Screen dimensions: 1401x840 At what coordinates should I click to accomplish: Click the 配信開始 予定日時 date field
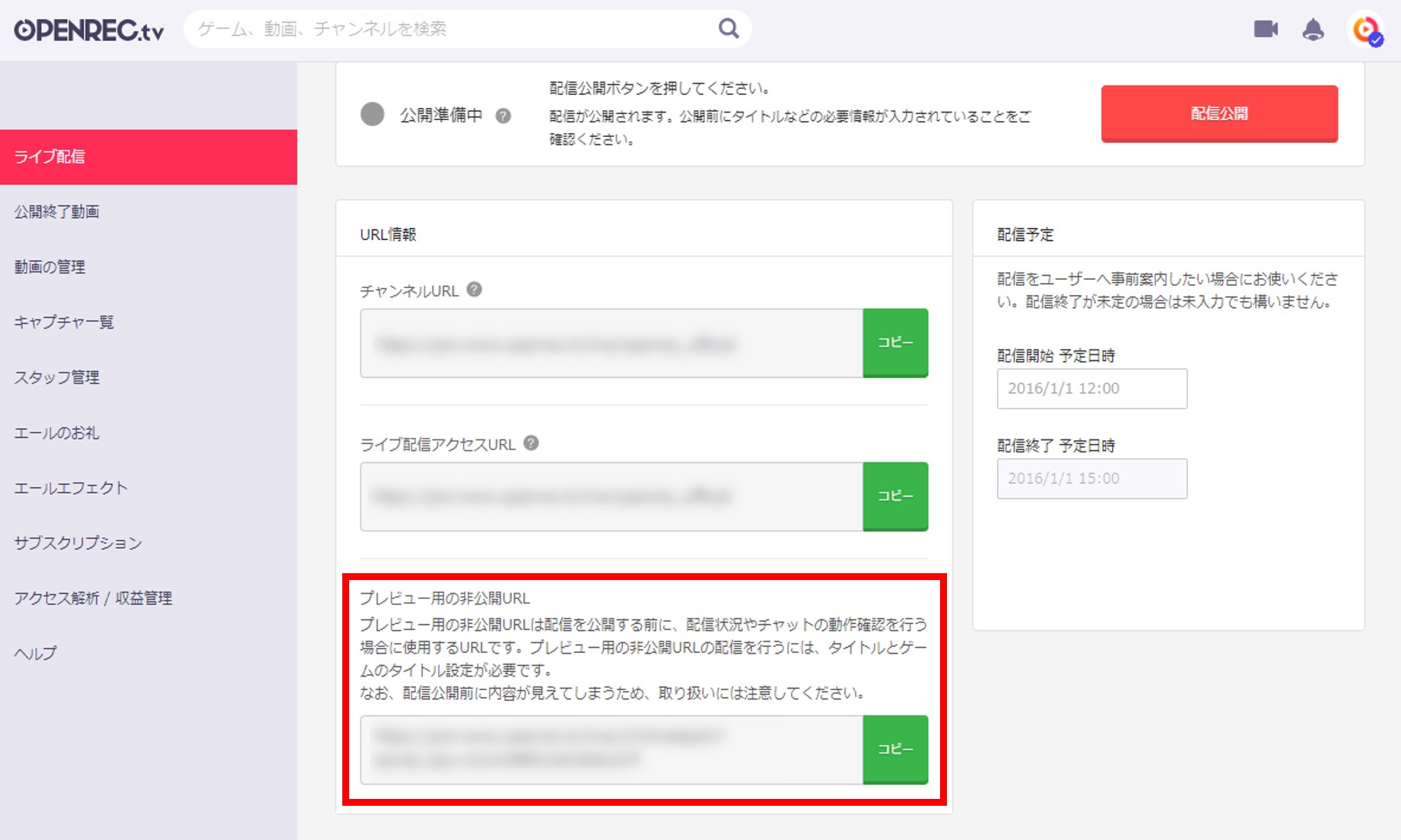coord(1091,388)
